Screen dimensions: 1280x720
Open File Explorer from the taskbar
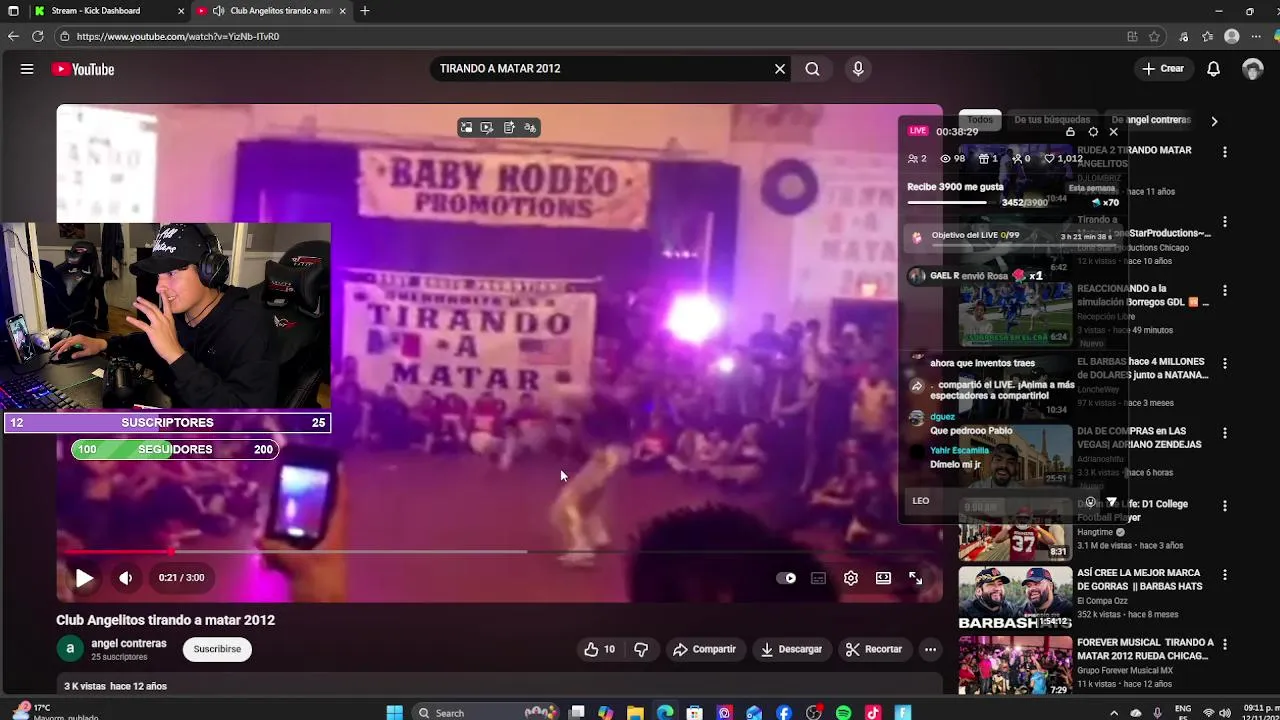[x=635, y=713]
